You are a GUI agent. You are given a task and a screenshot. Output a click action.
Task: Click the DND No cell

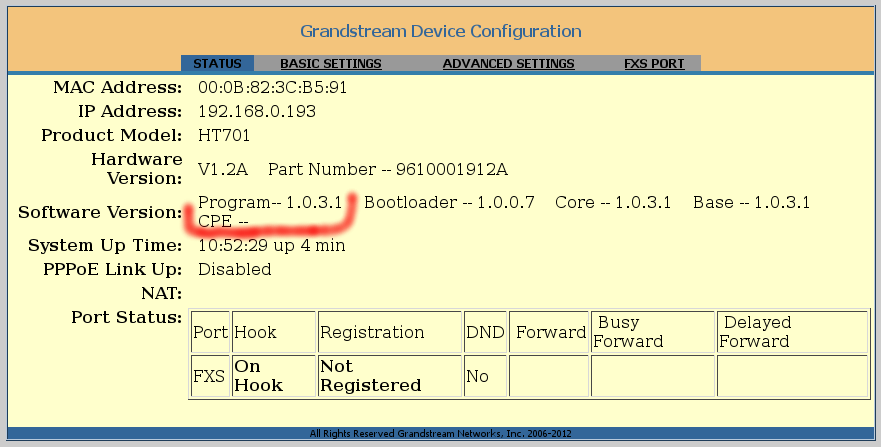pos(485,376)
